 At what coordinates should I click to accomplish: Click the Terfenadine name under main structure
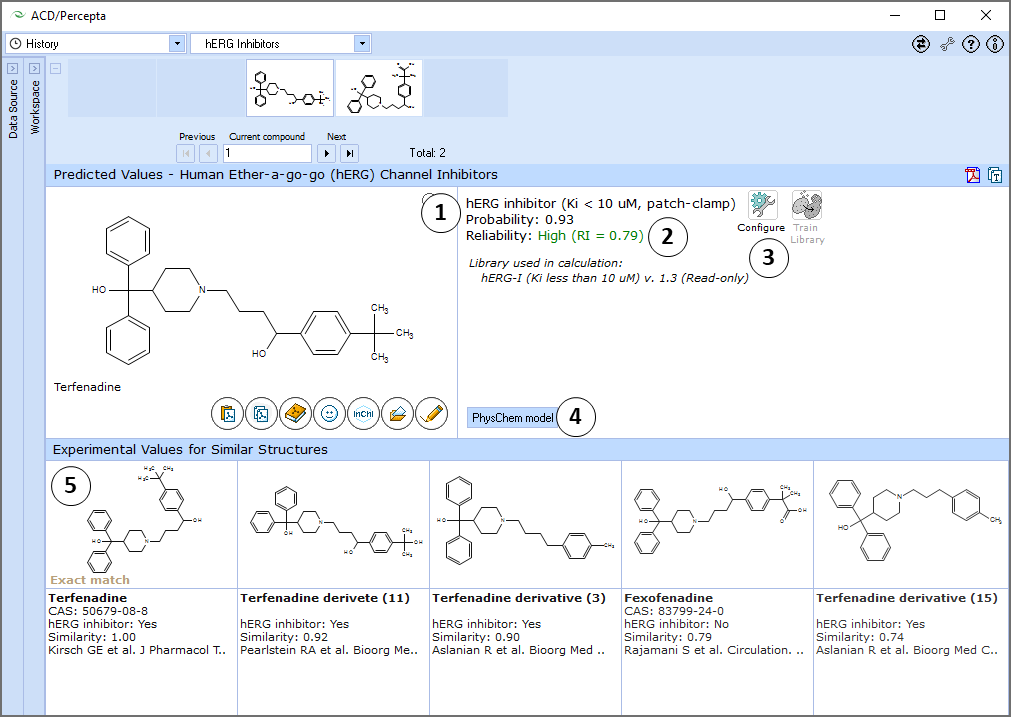pyautogui.click(x=87, y=387)
